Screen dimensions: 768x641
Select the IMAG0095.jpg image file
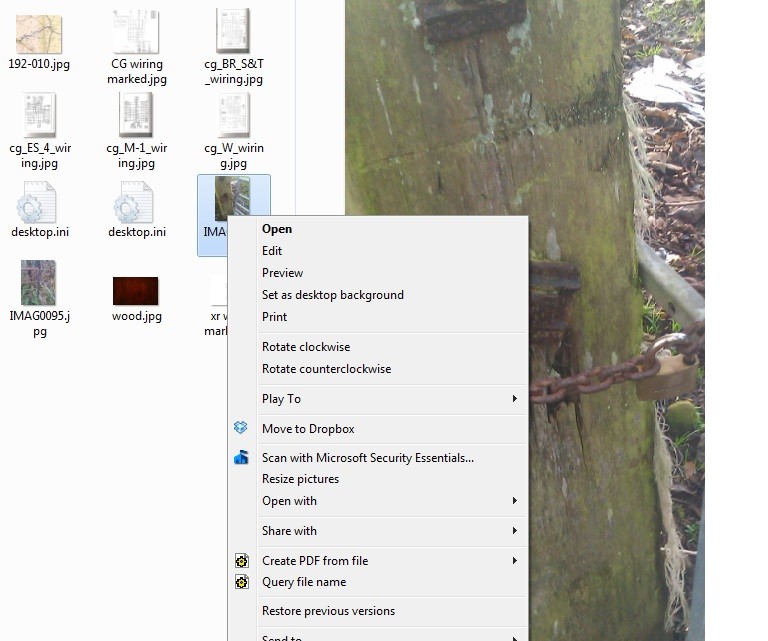(39, 284)
